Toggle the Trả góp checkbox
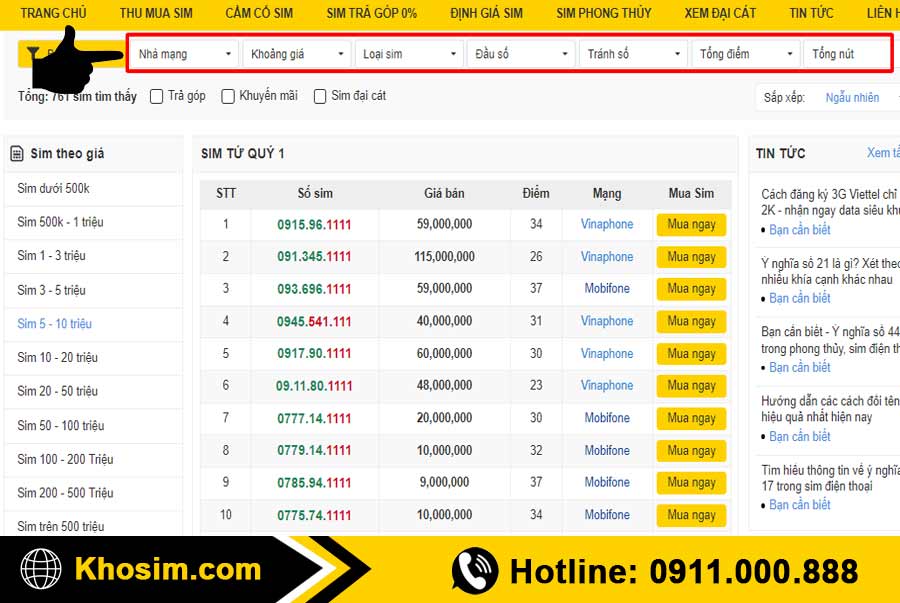 pyautogui.click(x=157, y=96)
